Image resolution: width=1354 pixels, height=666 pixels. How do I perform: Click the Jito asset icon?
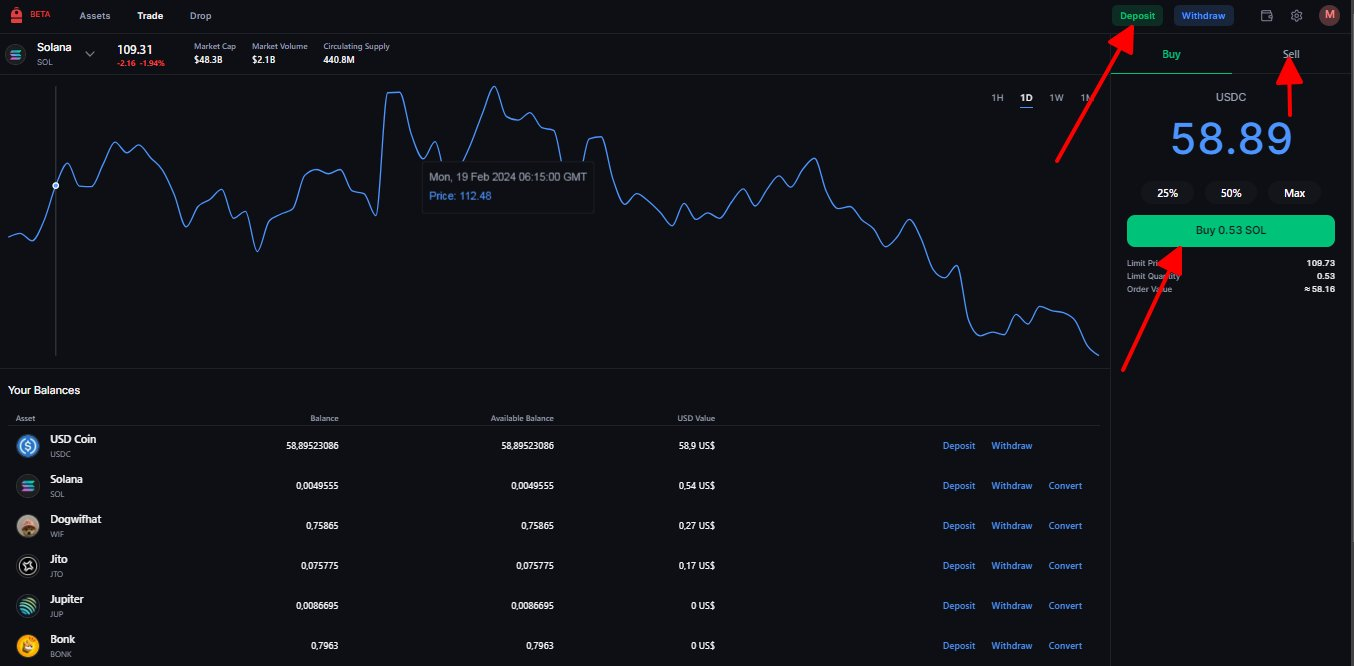pyautogui.click(x=27, y=566)
